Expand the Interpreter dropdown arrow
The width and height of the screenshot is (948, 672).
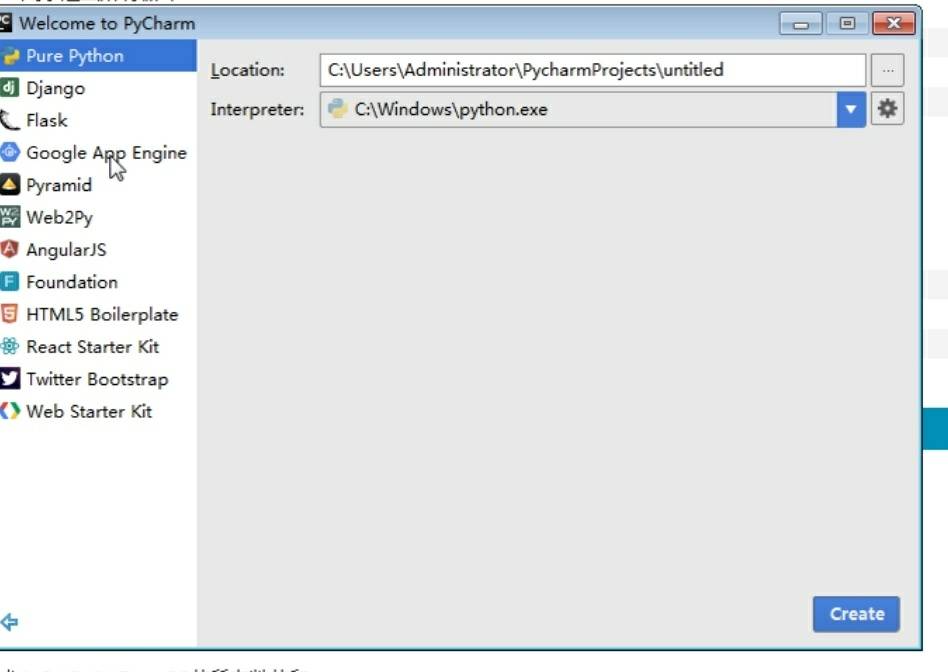click(851, 109)
